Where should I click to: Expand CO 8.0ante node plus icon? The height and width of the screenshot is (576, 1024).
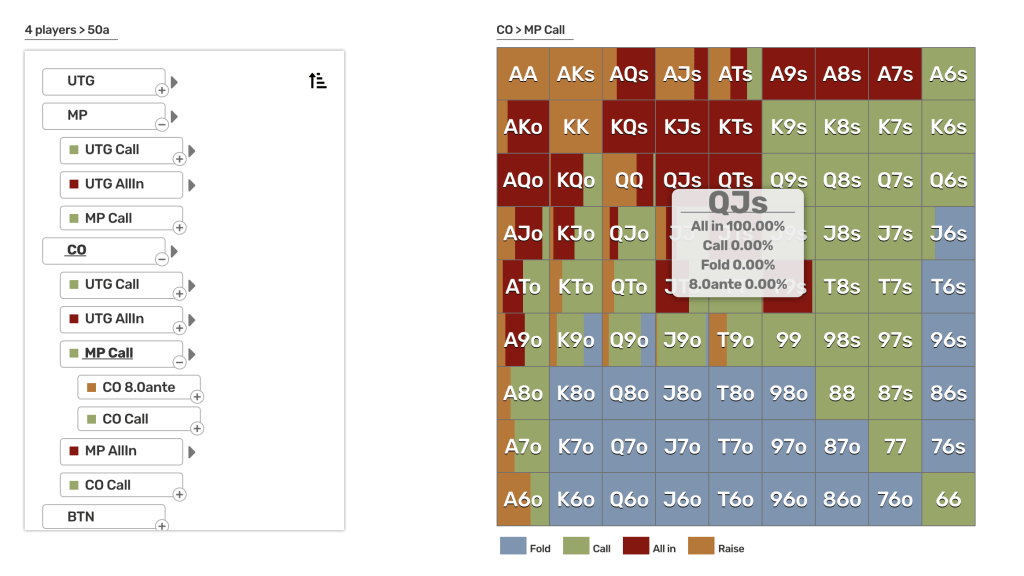coord(198,396)
